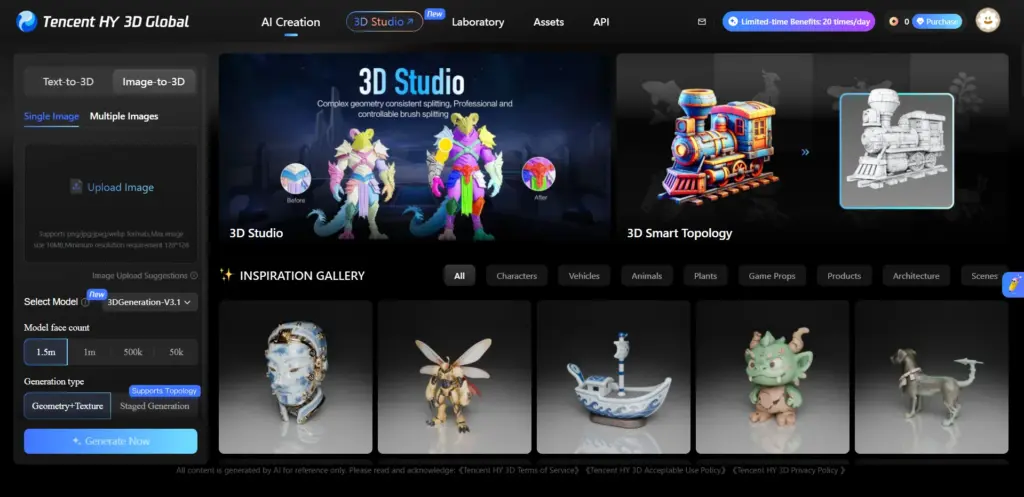Click the Image Upload Suggestions text
This screenshot has width=1024, height=497.
point(140,276)
